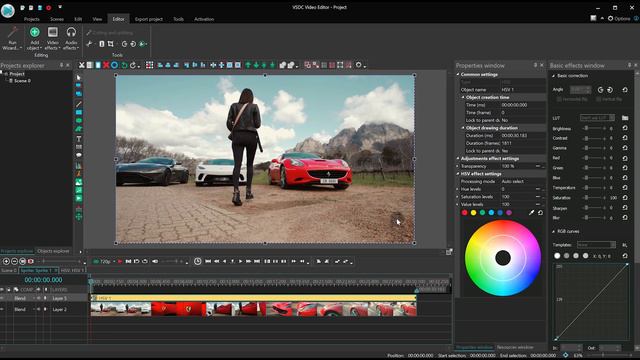Click the timeline zoom in plus button
Viewport: 640px width, 360px height.
pyautogui.click(x=6, y=261)
